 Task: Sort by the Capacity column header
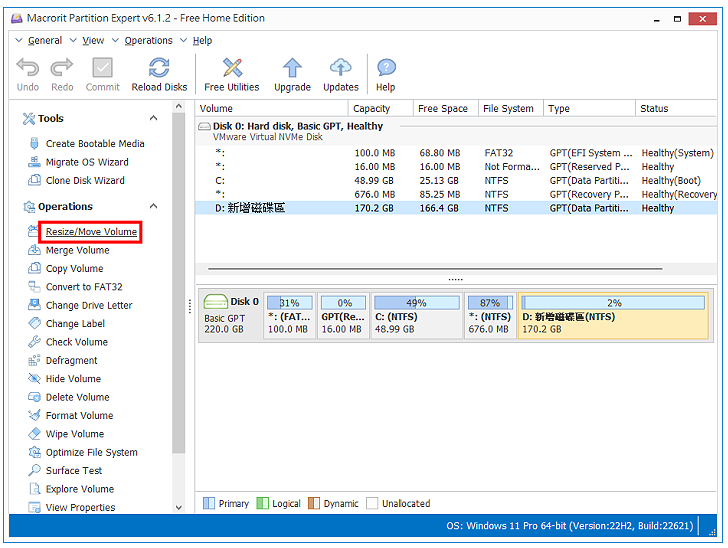pyautogui.click(x=381, y=108)
